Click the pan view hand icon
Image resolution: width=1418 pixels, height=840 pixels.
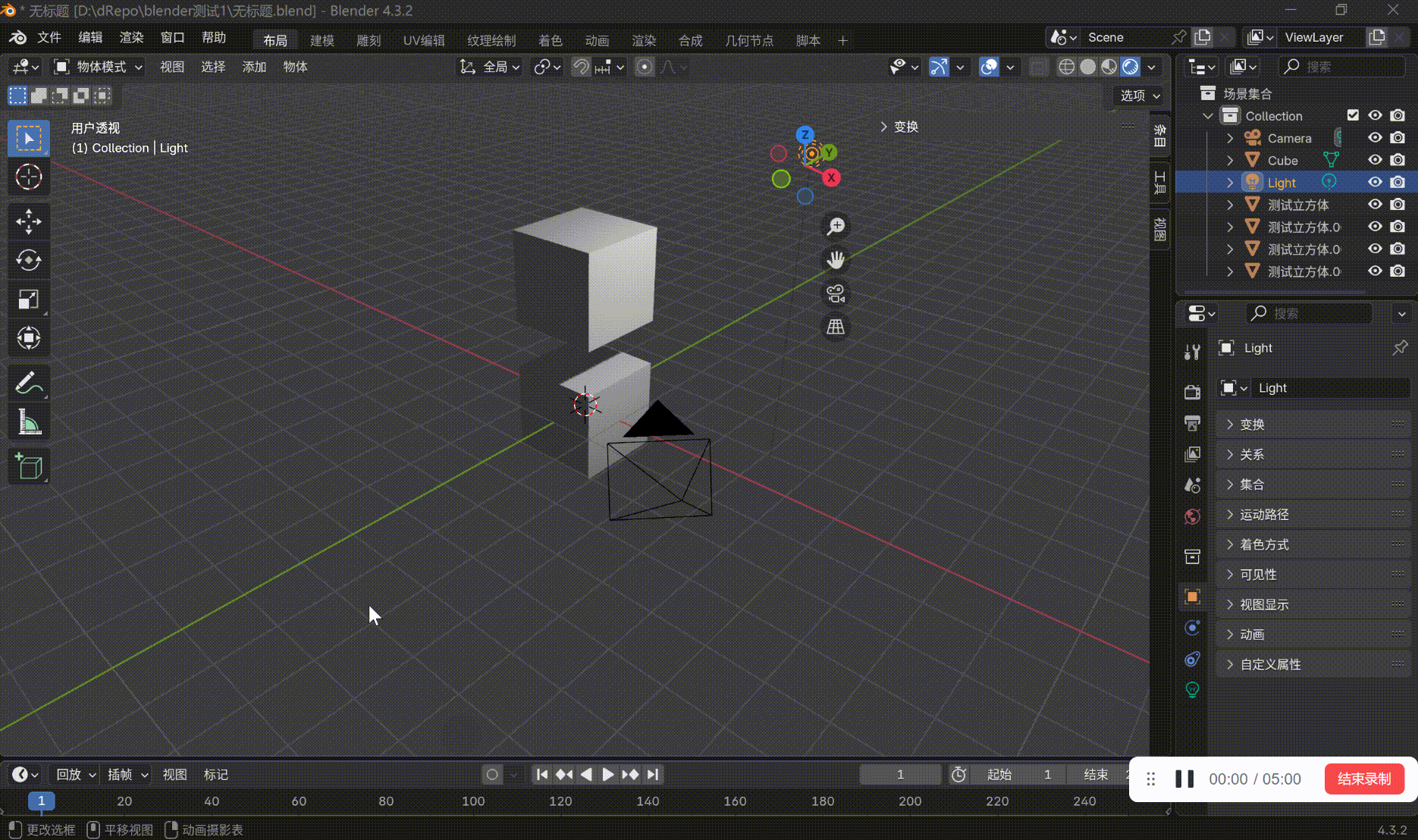click(836, 260)
